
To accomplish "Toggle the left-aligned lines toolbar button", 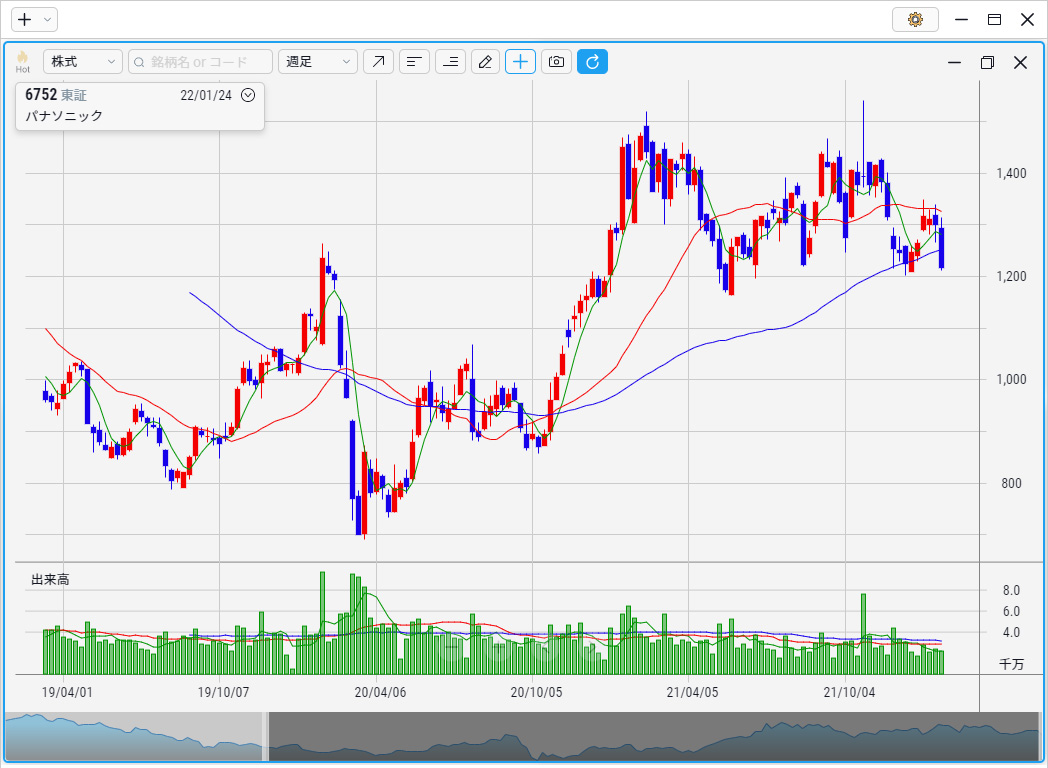I will click(414, 61).
